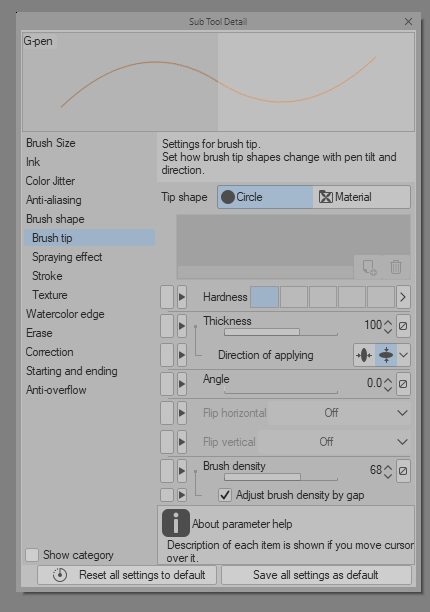Expand the Flip vertical row arrow
This screenshot has height=612, width=430.
point(182,442)
